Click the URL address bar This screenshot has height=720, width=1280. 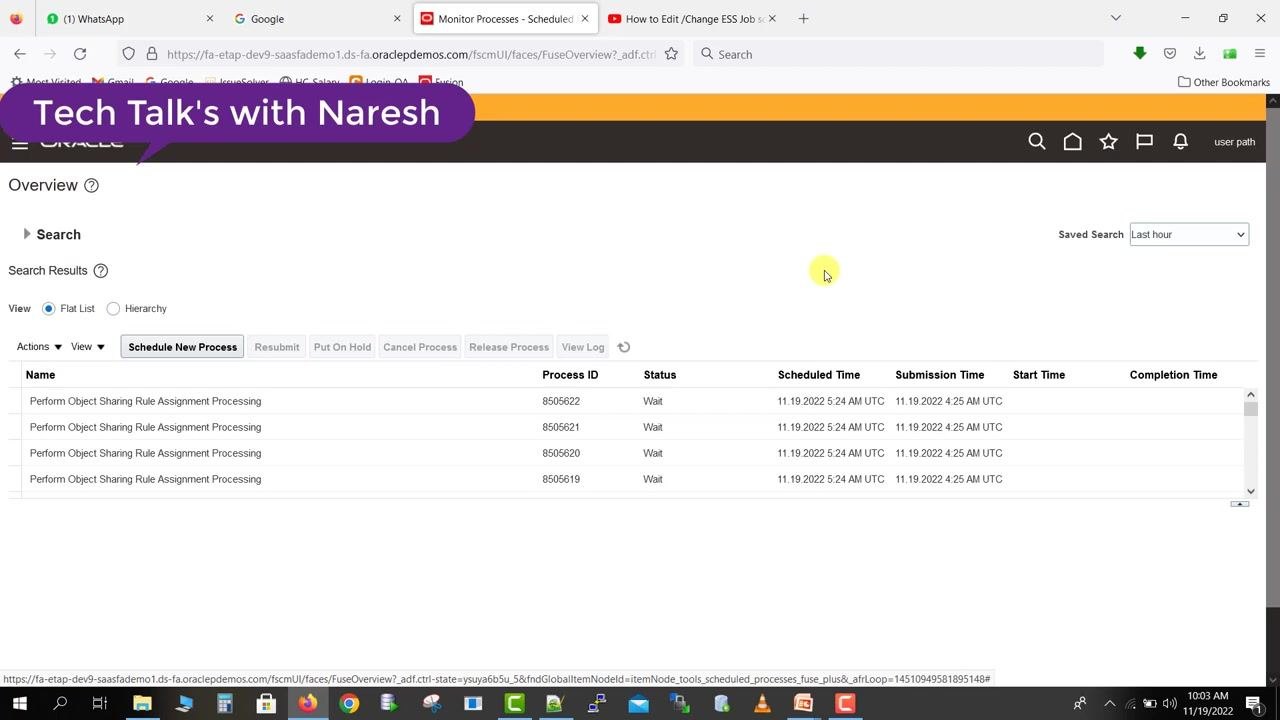tap(411, 54)
